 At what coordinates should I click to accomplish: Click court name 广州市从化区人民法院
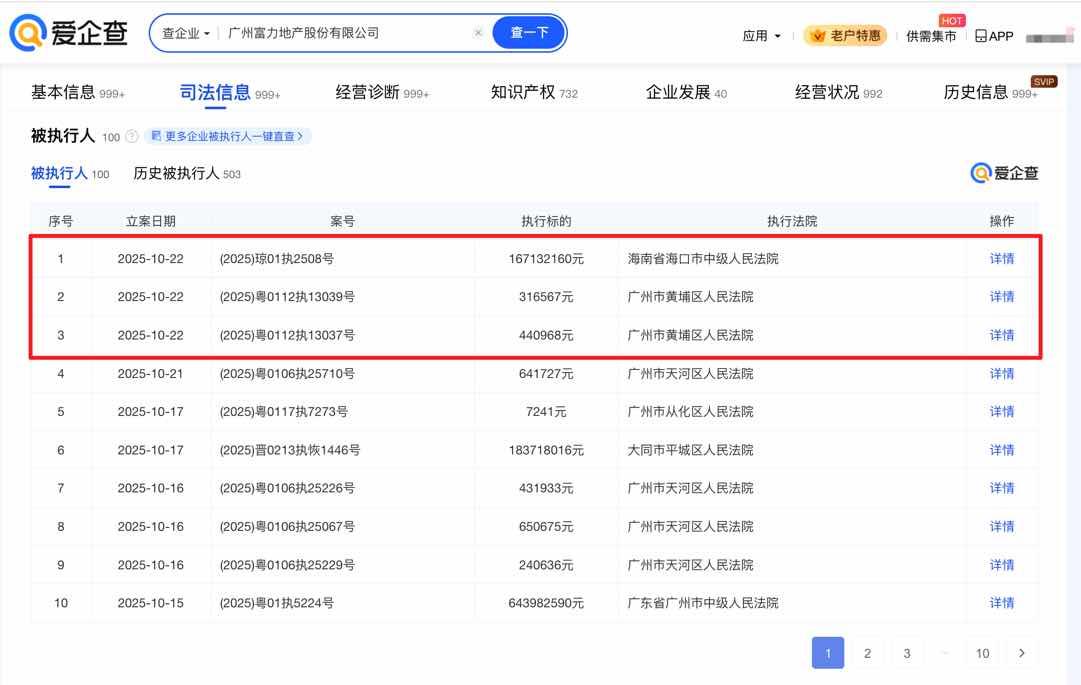click(x=690, y=412)
